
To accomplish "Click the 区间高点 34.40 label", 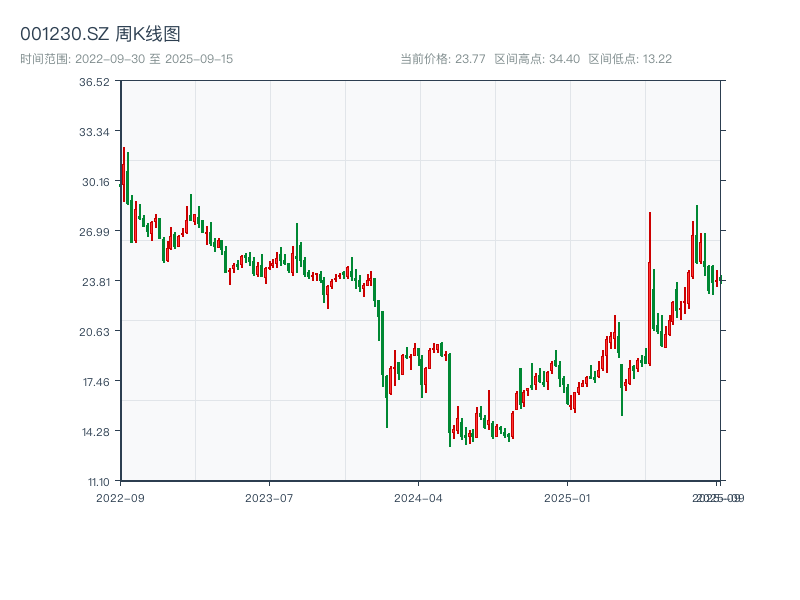I will 537,59.
